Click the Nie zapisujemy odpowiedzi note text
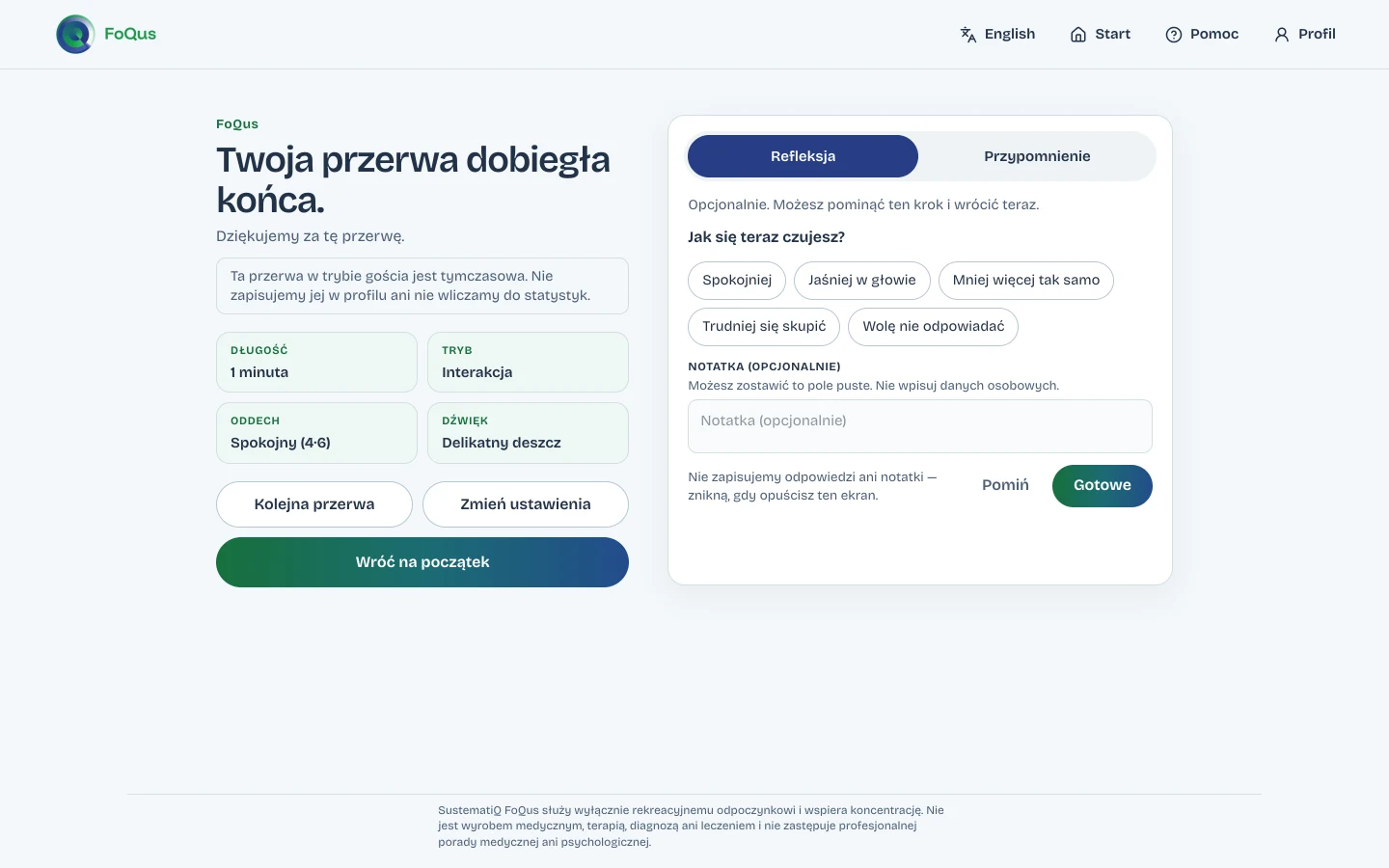The image size is (1389, 868). pyautogui.click(x=812, y=486)
